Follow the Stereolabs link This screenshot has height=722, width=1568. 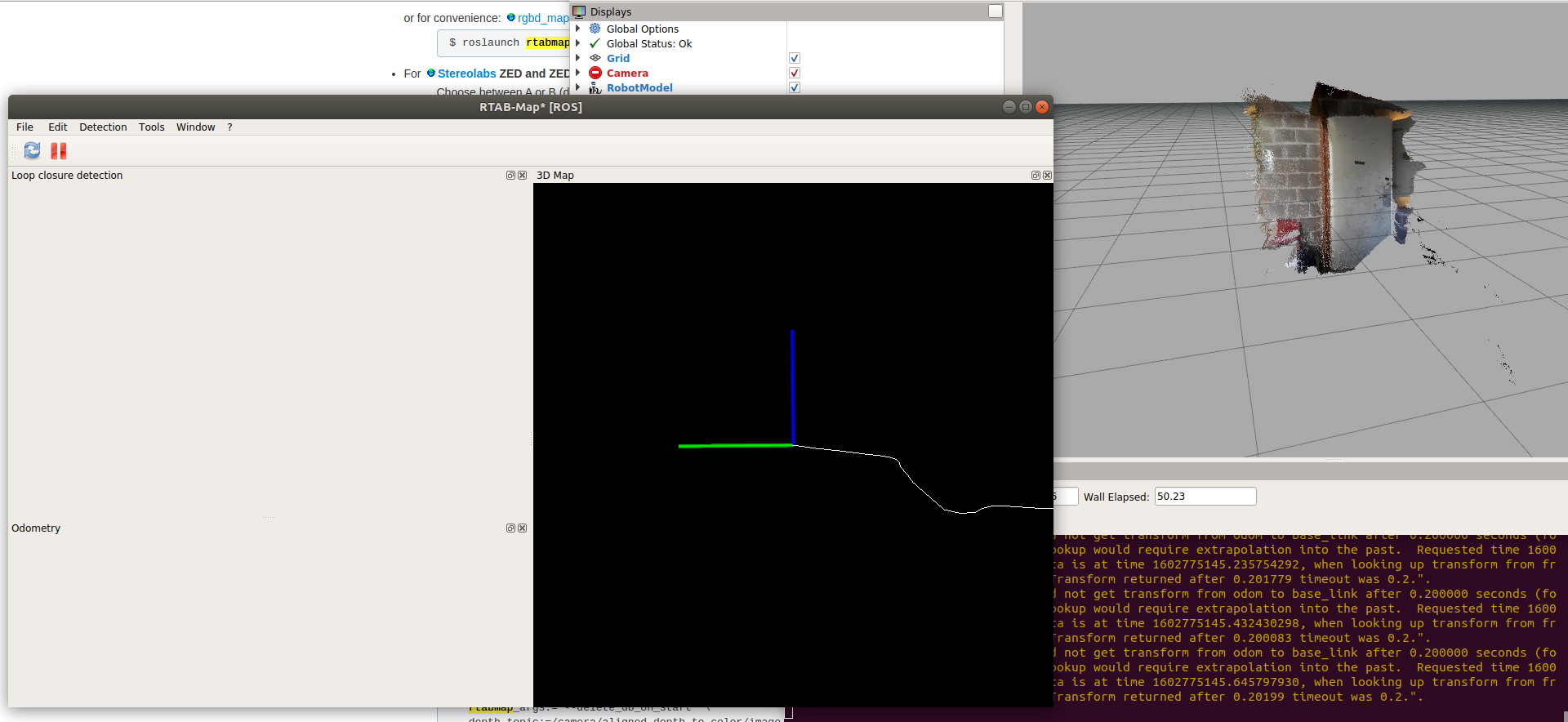[466, 74]
